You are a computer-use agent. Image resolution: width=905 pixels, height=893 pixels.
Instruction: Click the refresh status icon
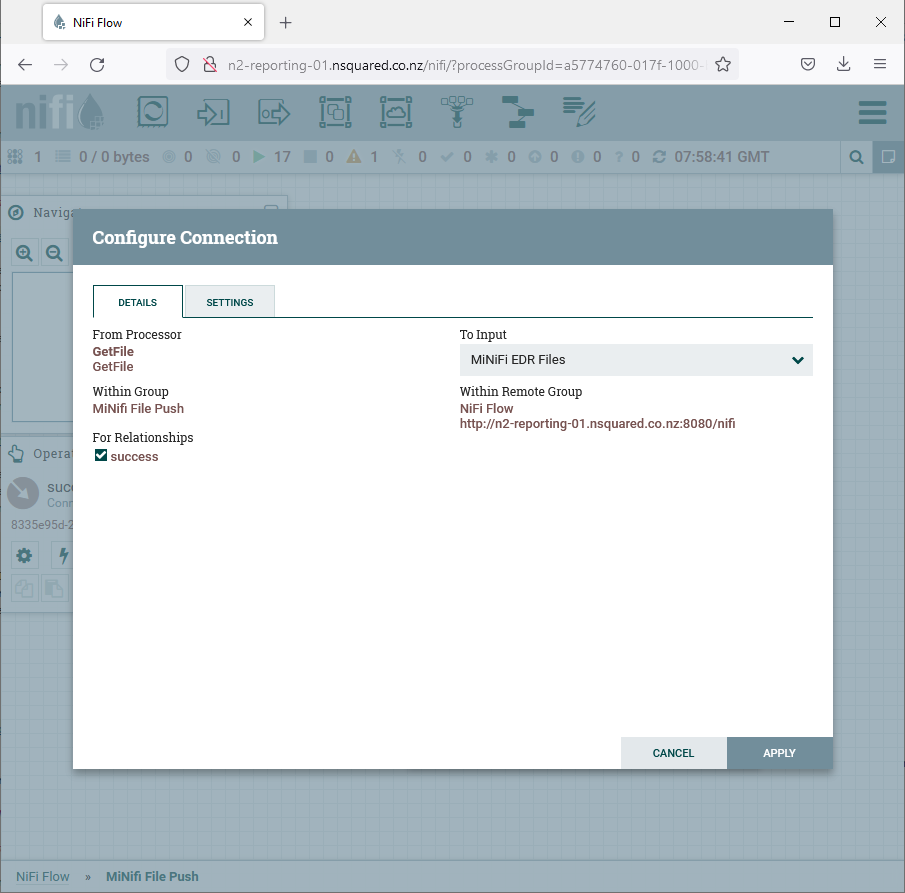coord(659,156)
